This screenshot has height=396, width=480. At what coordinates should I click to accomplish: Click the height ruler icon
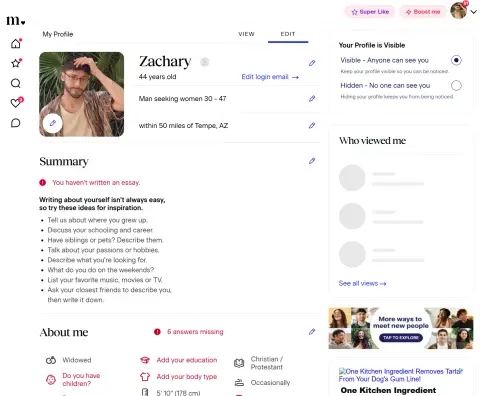click(x=145, y=392)
